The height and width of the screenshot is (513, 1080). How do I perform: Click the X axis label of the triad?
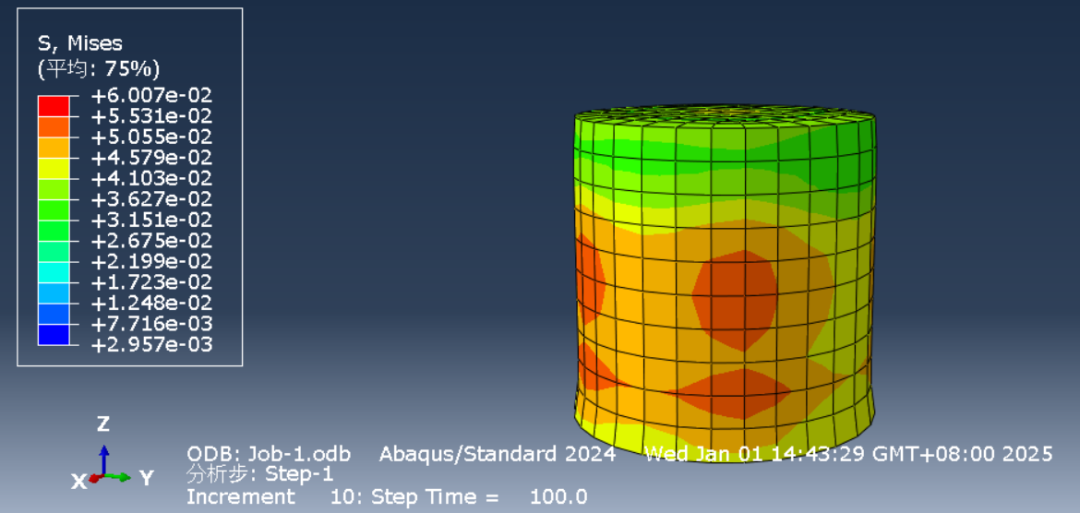coord(78,481)
